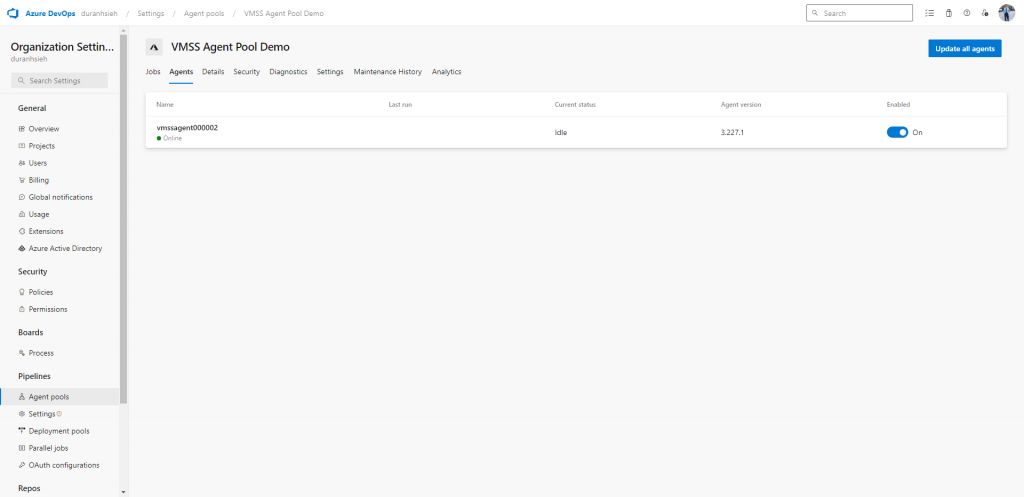The height and width of the screenshot is (497, 1024).
Task: Click the Deployment pools sidebar icon
Action: 22,431
